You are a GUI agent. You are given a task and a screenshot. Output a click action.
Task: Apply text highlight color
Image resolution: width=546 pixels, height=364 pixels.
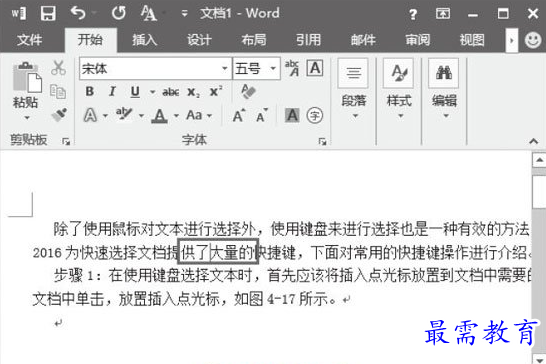tap(124, 115)
